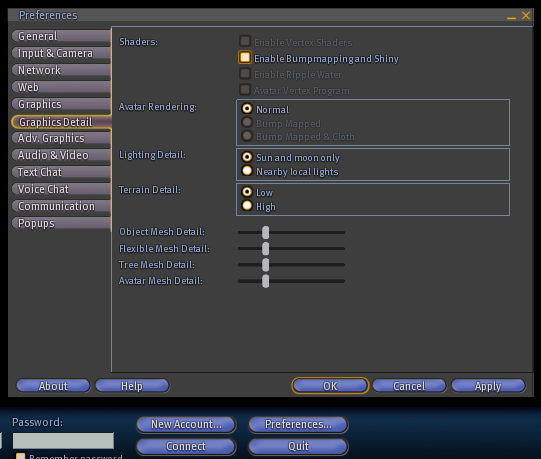541x459 pixels.
Task: Minimize the Preferences window
Action: [511, 16]
